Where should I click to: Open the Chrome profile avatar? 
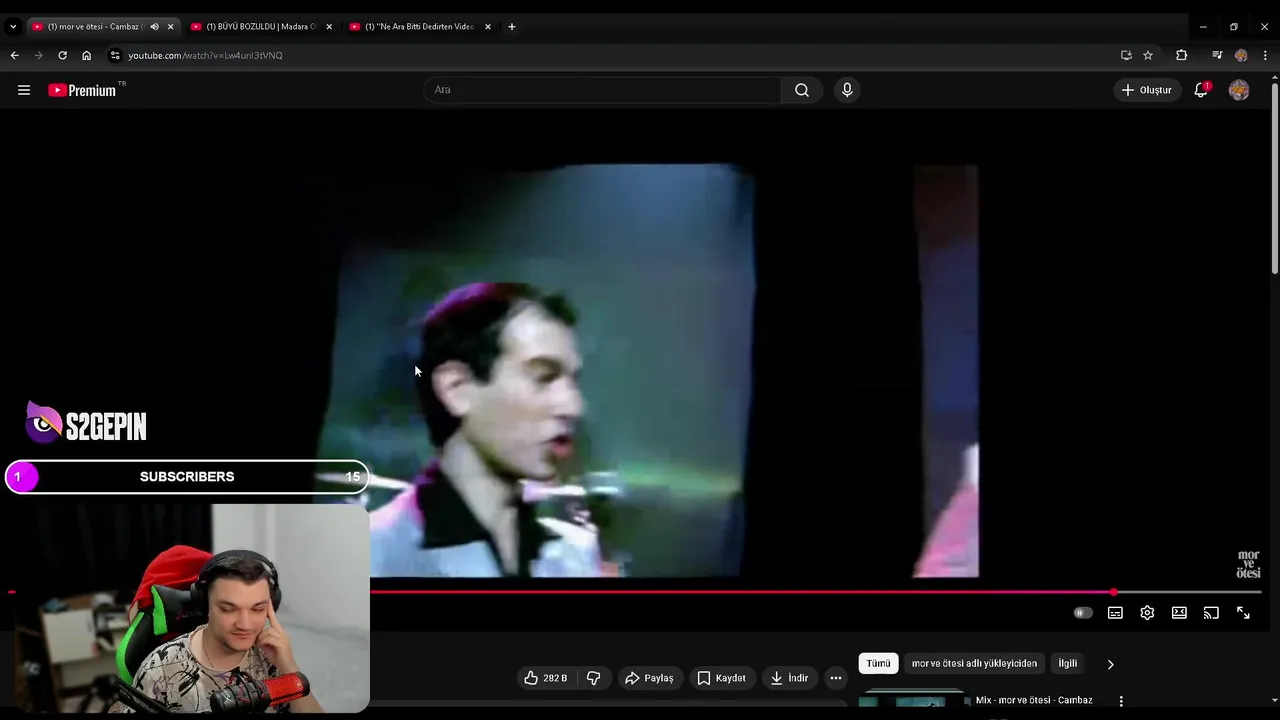1241,56
